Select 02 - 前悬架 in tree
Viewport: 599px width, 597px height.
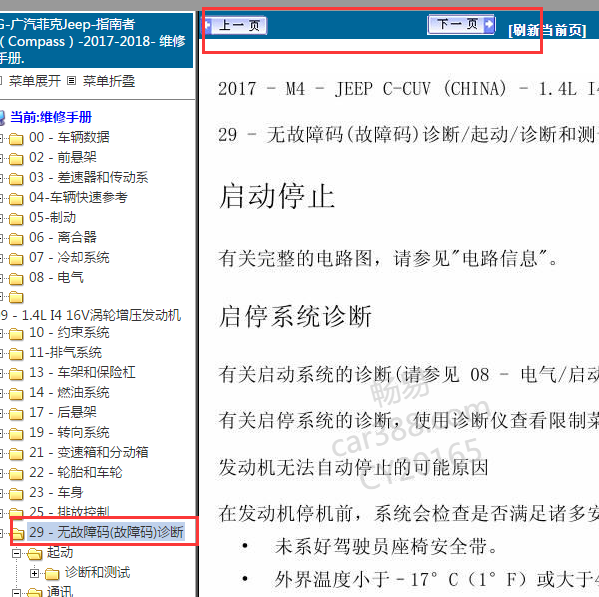pos(63,157)
